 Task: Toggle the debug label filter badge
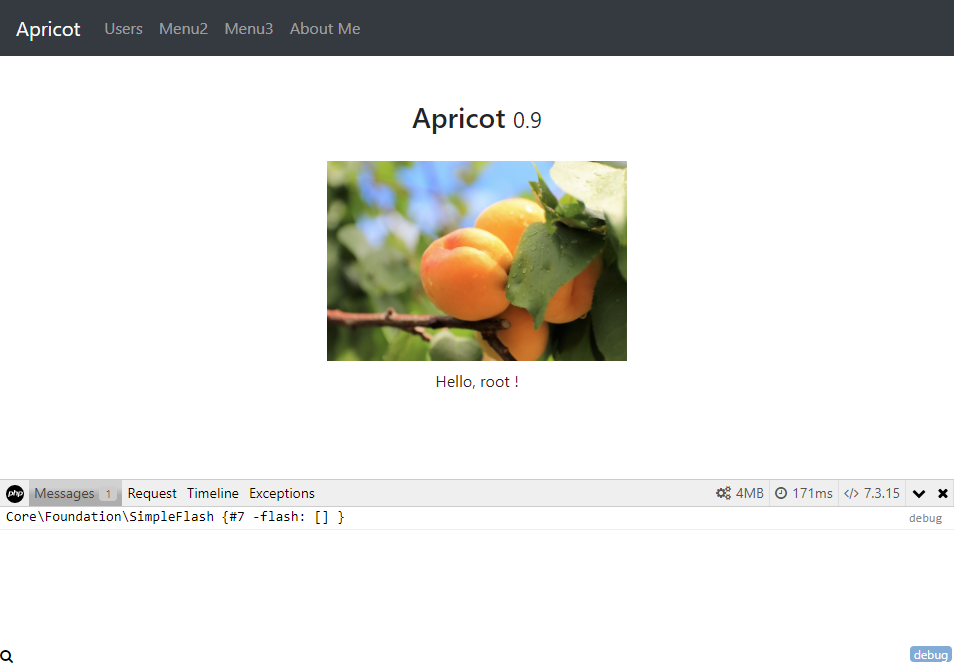[x=930, y=655]
